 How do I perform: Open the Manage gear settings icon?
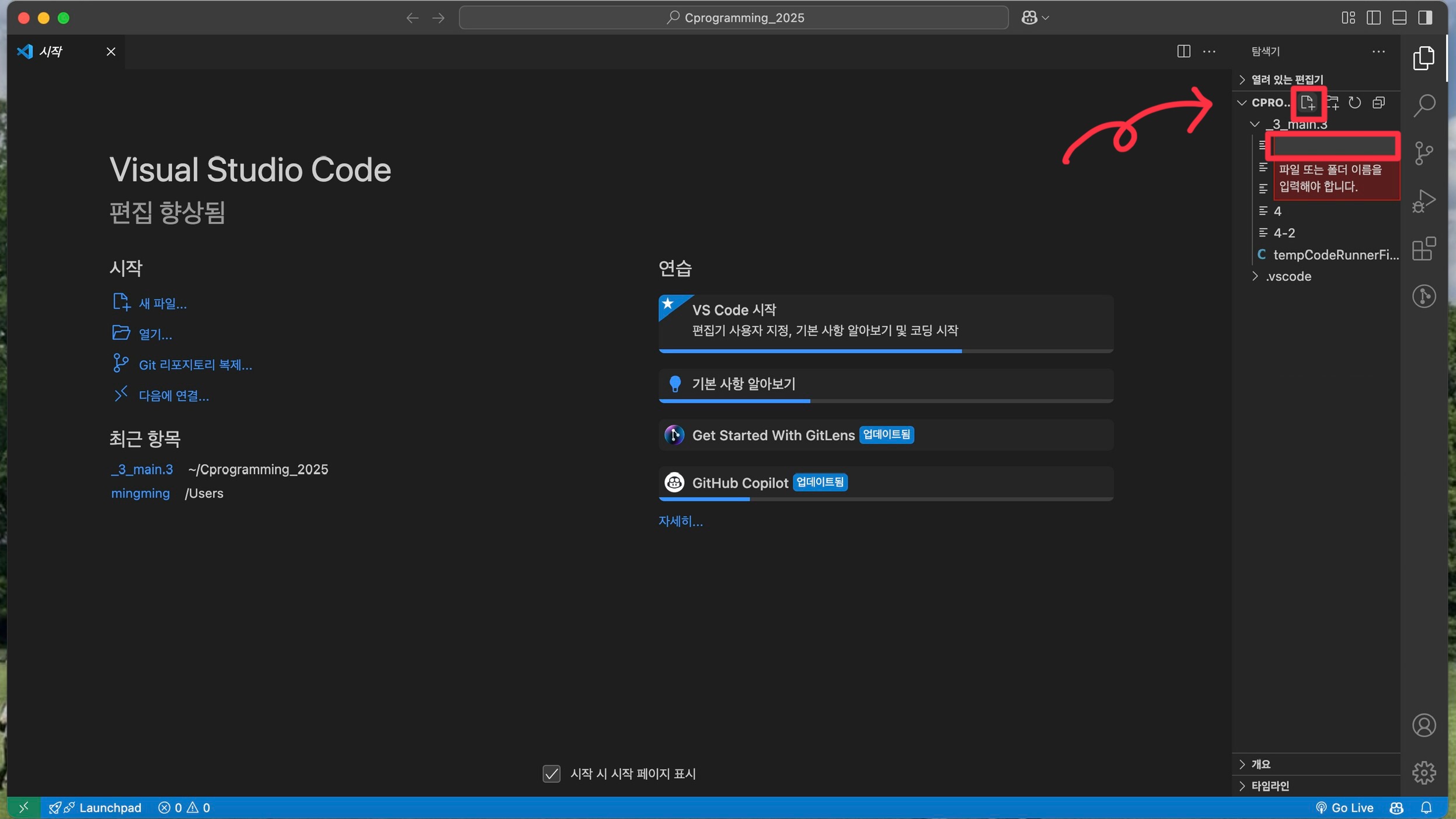1424,772
